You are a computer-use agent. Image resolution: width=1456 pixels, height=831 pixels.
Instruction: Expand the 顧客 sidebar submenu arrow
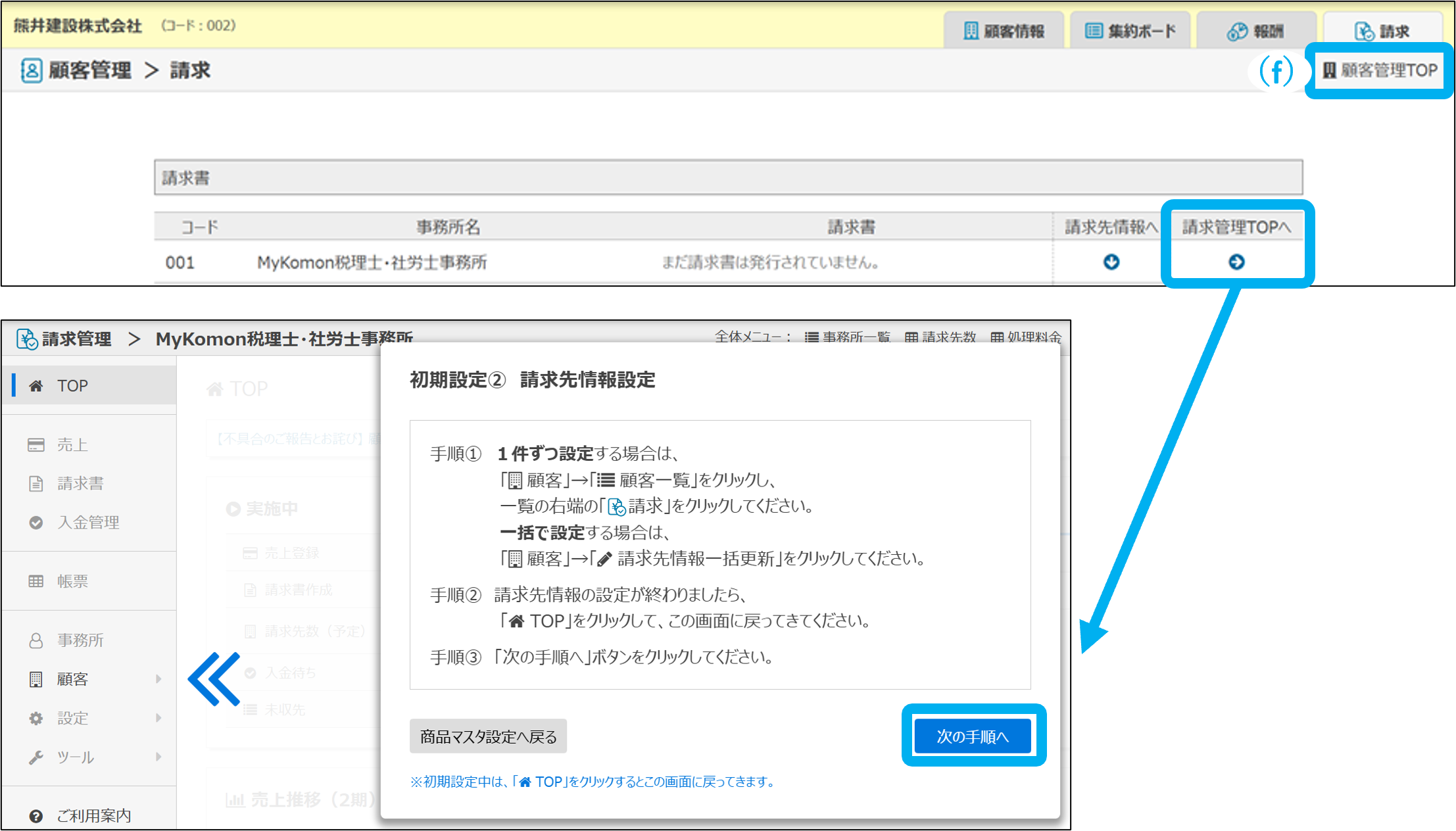pyautogui.click(x=158, y=679)
